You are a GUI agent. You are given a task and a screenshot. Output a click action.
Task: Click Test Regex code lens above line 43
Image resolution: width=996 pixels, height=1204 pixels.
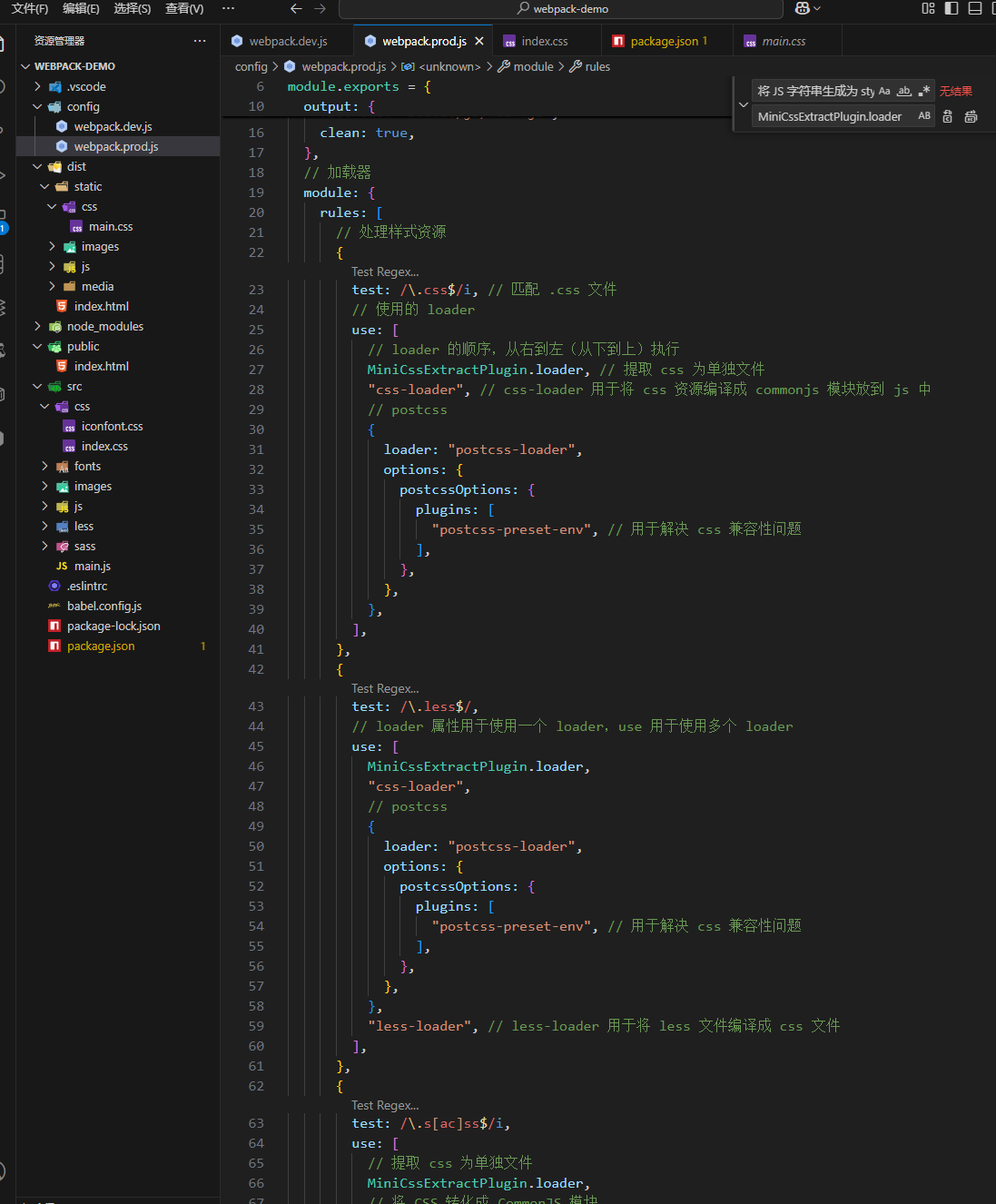[385, 688]
